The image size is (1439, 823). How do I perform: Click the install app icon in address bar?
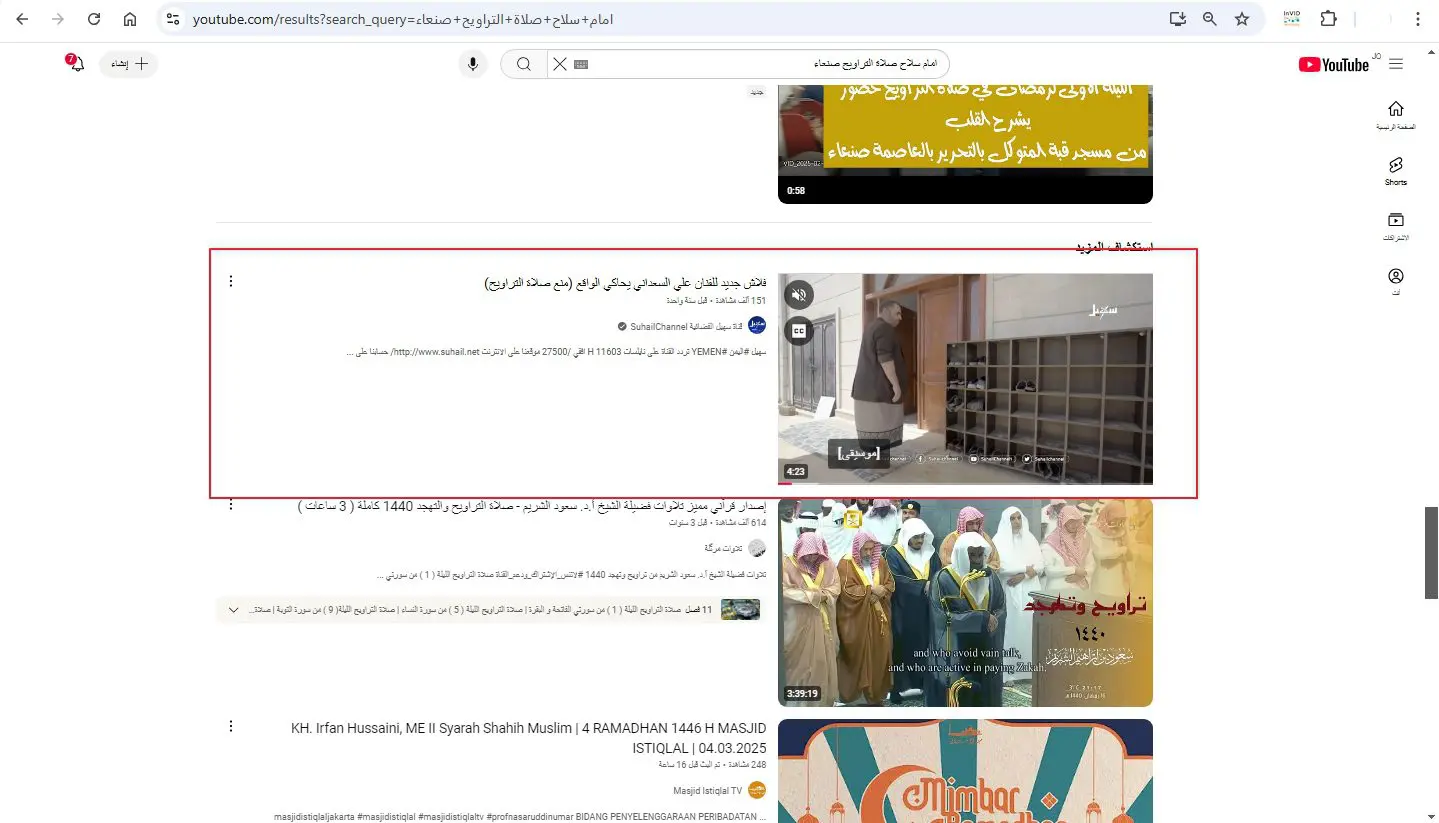point(1177,19)
